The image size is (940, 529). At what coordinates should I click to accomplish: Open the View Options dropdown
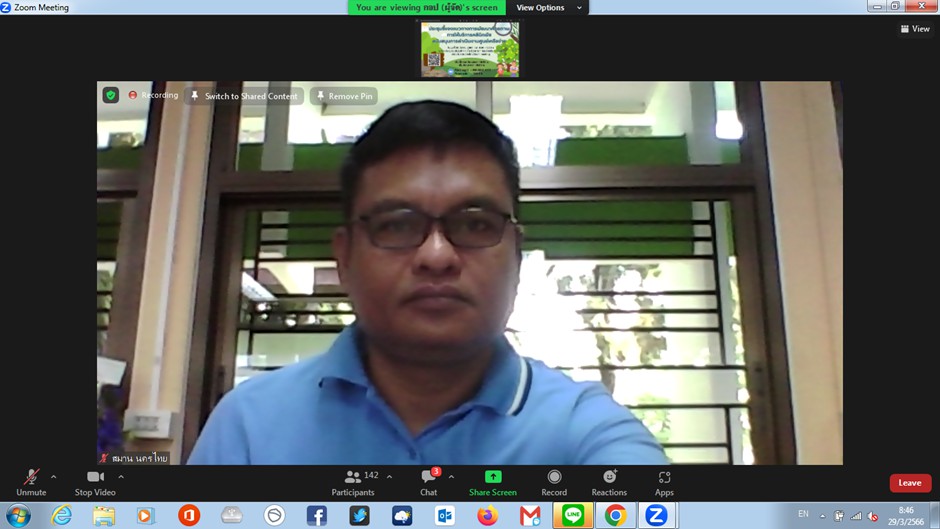tap(548, 8)
